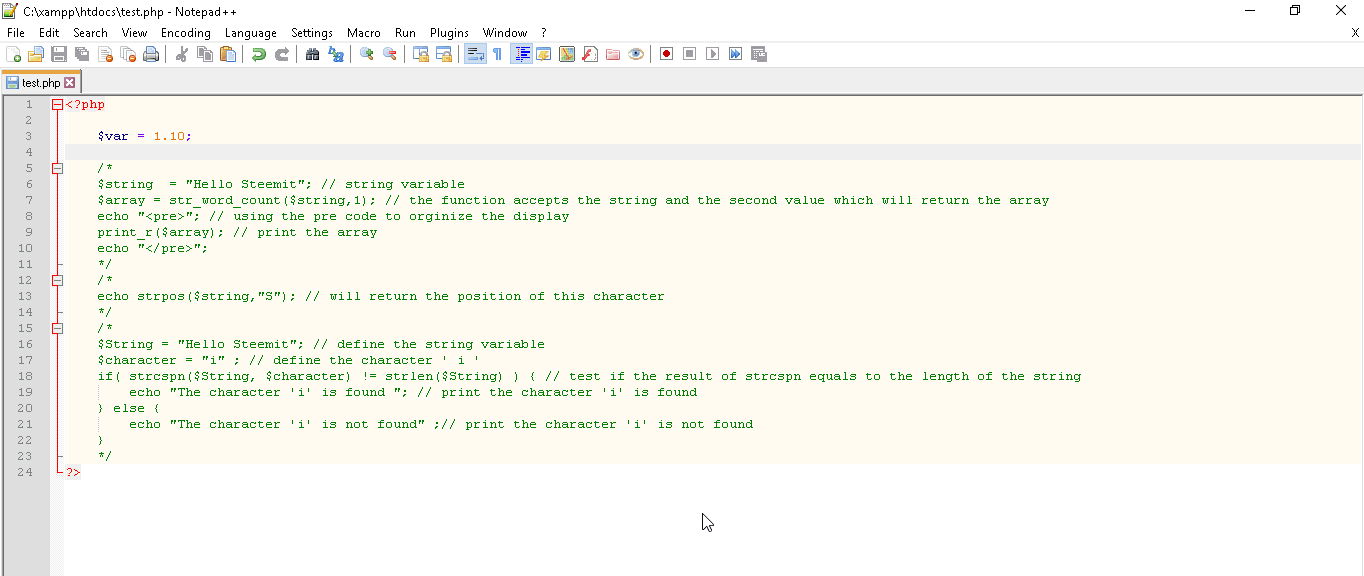Open the Encoding menu
The height and width of the screenshot is (576, 1364).
186,33
